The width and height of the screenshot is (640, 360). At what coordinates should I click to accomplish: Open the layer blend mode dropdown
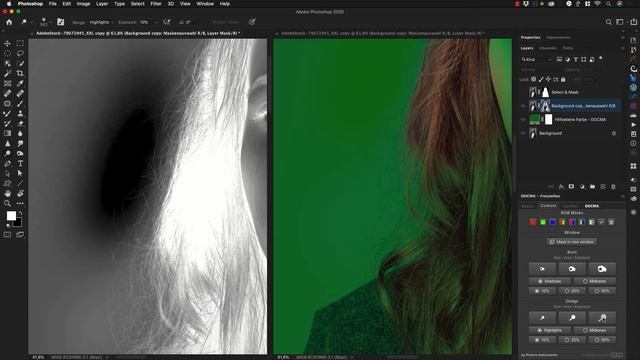click(542, 70)
